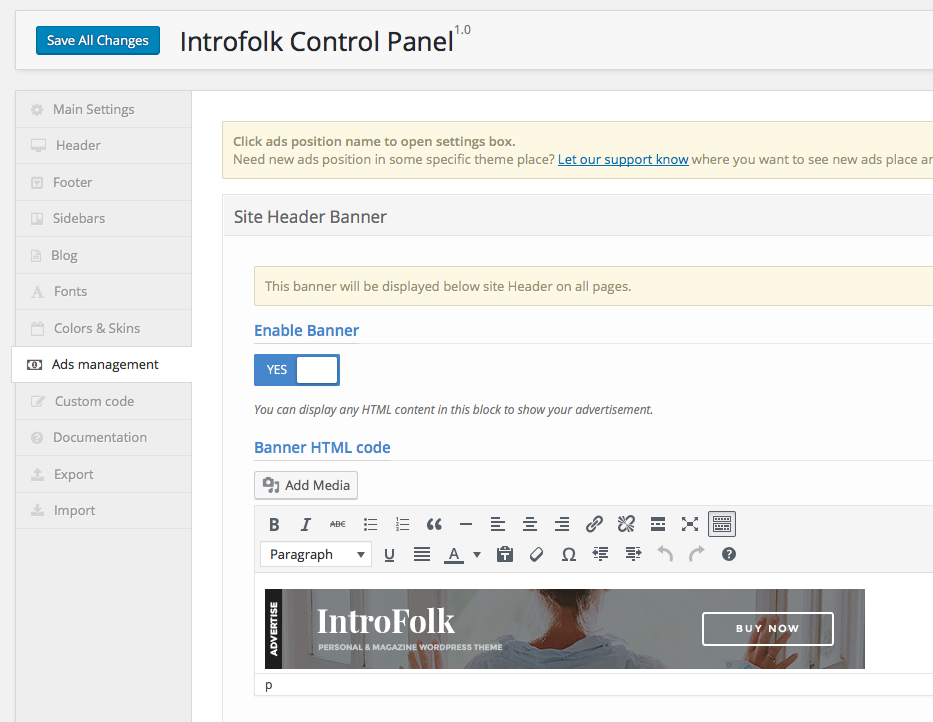Click the insert/edit link icon

[594, 524]
